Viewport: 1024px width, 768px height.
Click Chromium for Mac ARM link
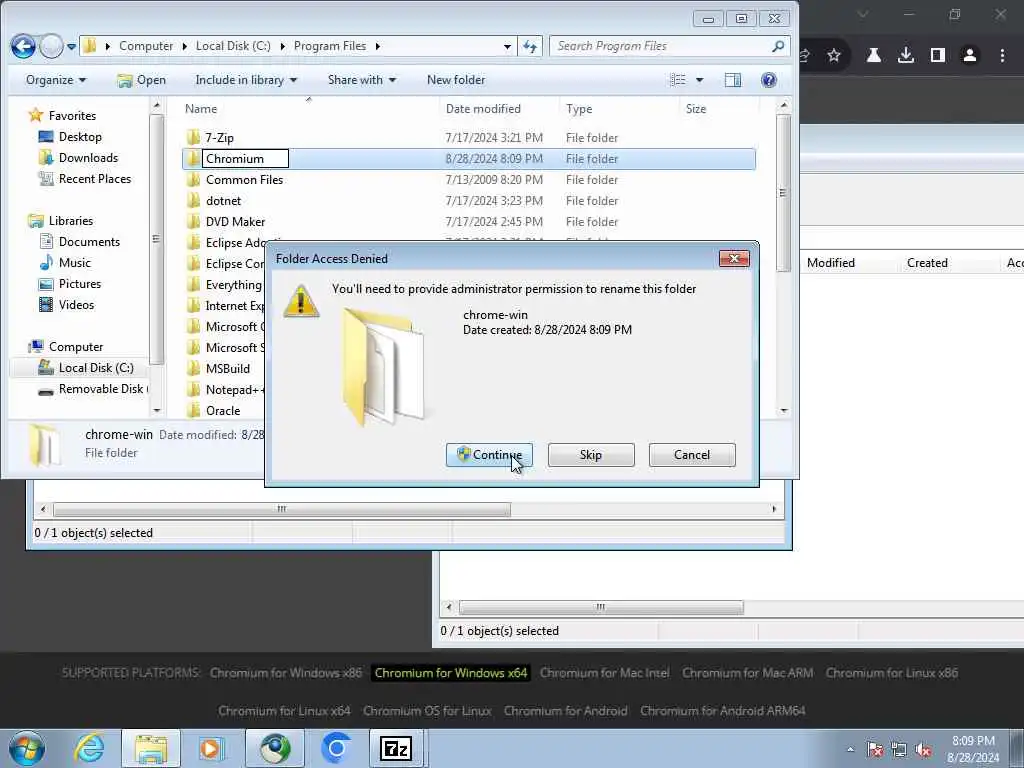[x=748, y=673]
